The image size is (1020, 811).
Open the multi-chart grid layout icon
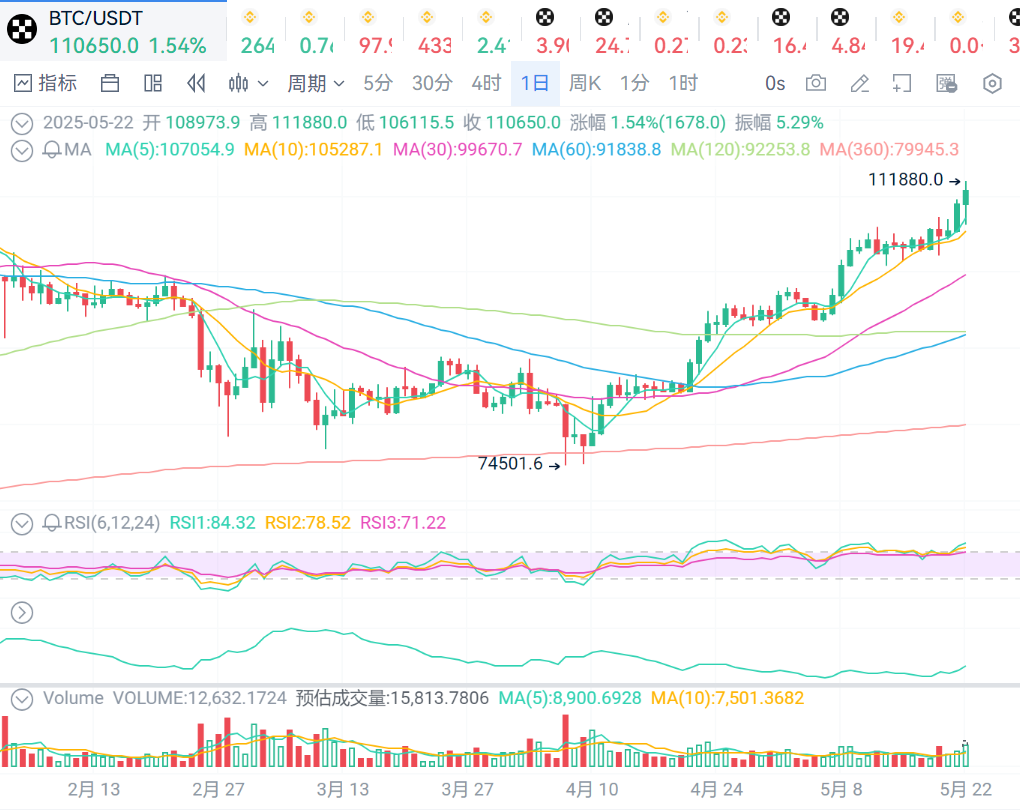tap(153, 83)
